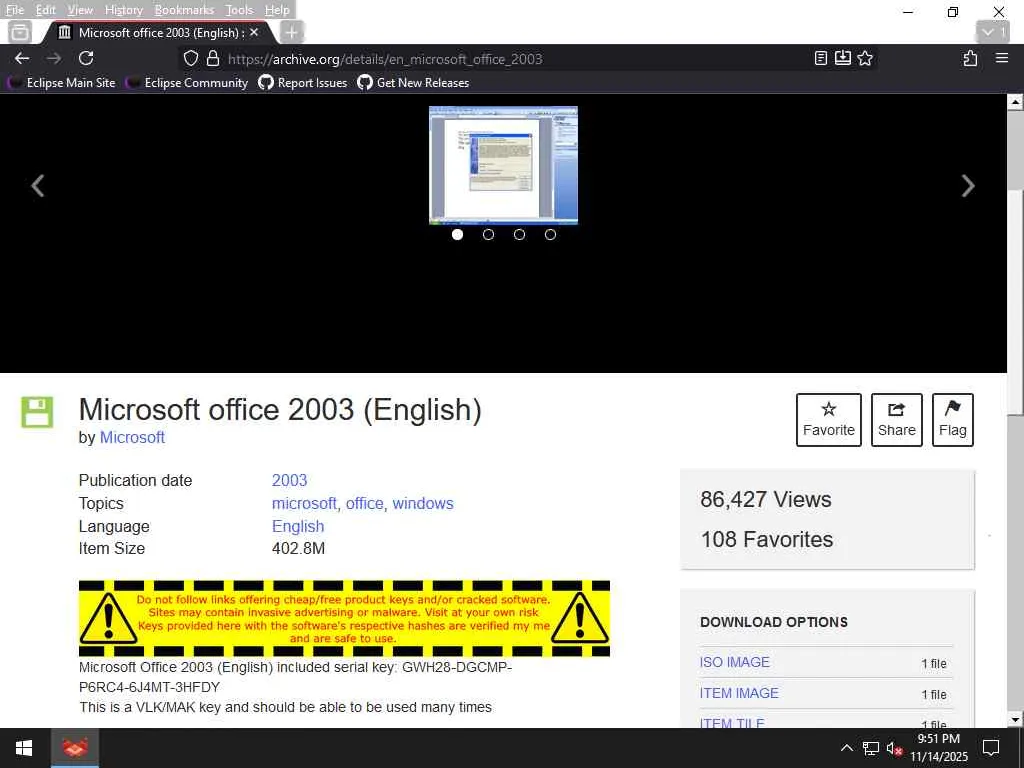1024x768 pixels.
Task: Open the office topic link
Action: tap(364, 503)
